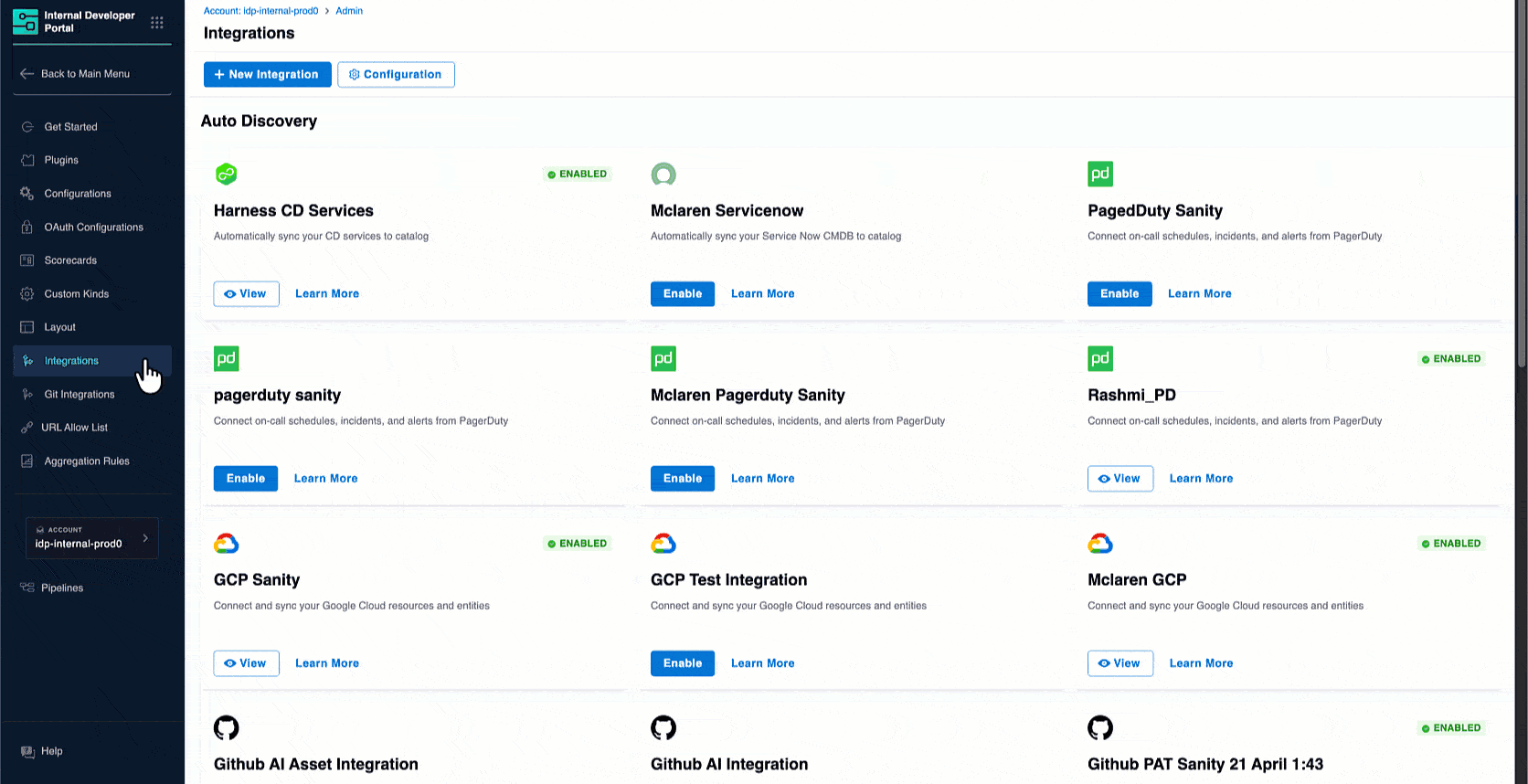This screenshot has height=784, width=1528.
Task: Learn More about Rashmi_PD
Action: pyautogui.click(x=1202, y=479)
